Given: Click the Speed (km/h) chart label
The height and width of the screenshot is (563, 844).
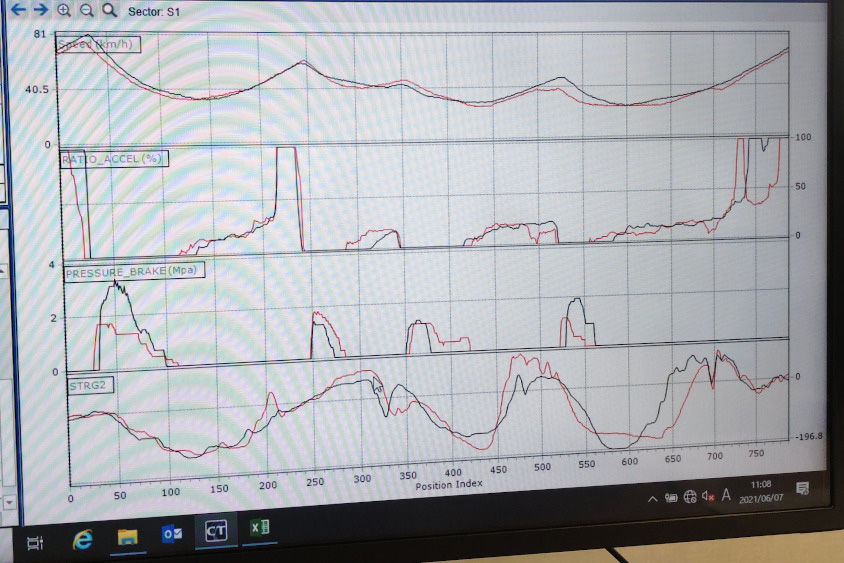Looking at the screenshot, I should [98, 44].
